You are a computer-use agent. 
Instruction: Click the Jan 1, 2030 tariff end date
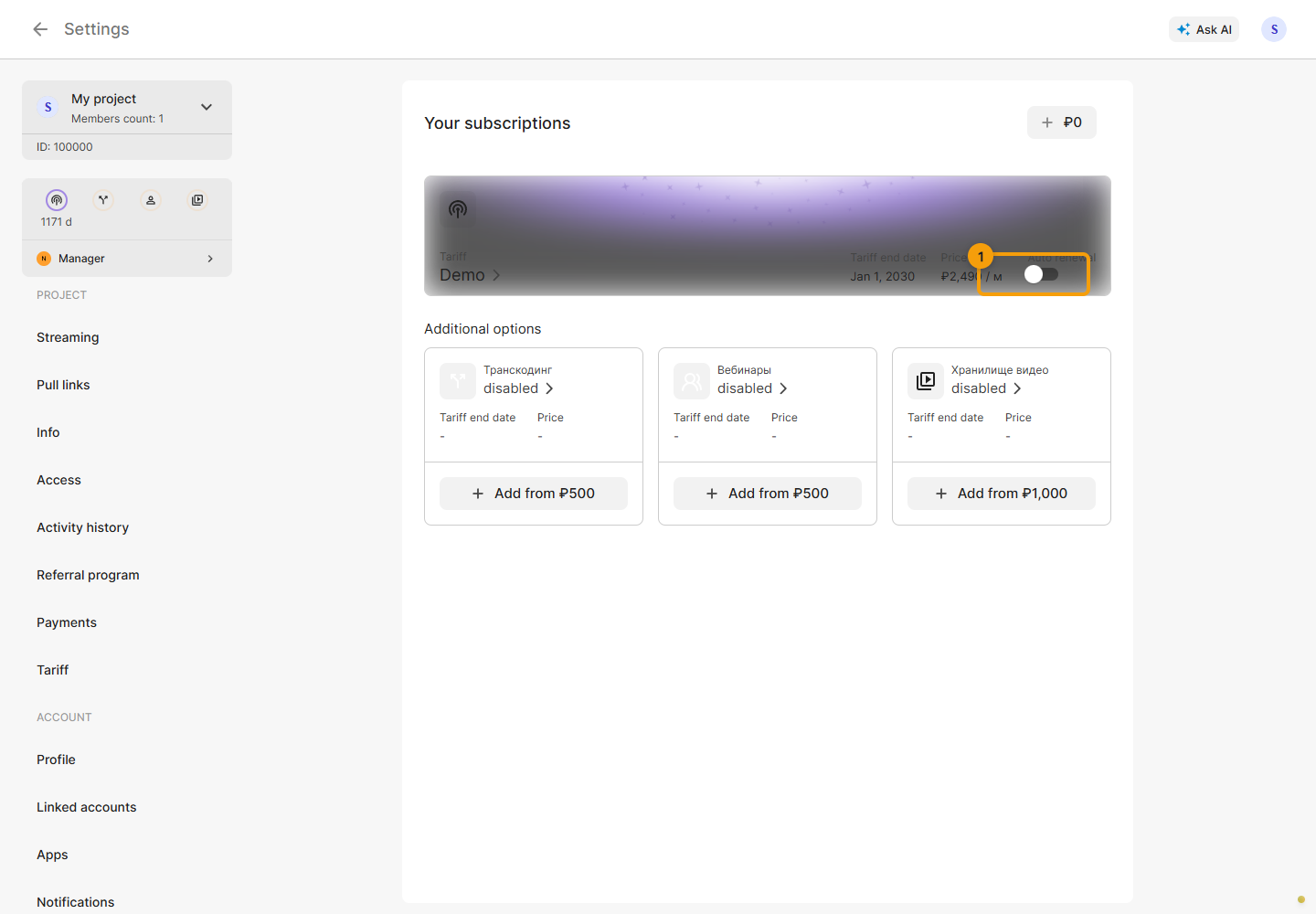(882, 276)
